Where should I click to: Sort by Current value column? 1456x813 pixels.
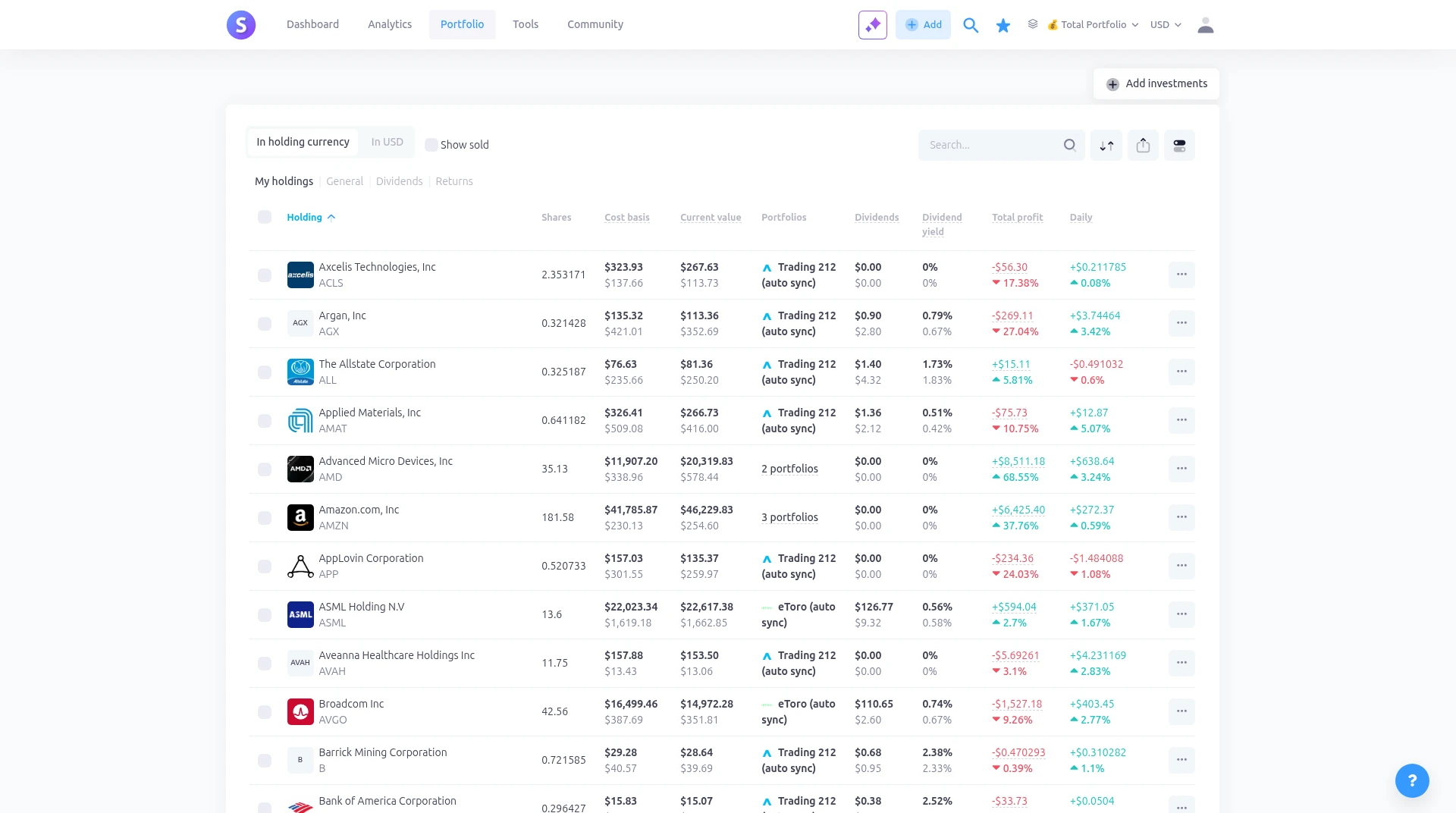tap(711, 218)
